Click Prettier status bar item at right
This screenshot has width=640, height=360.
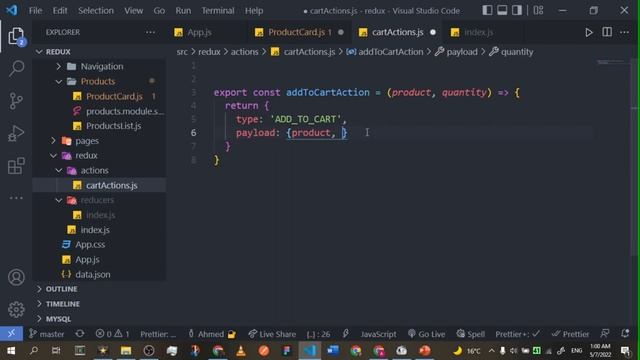click(570, 334)
